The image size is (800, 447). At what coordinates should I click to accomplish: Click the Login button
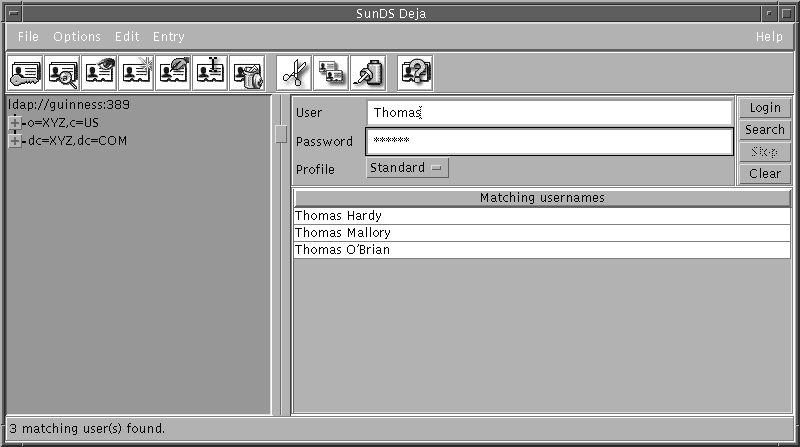pyautogui.click(x=765, y=108)
